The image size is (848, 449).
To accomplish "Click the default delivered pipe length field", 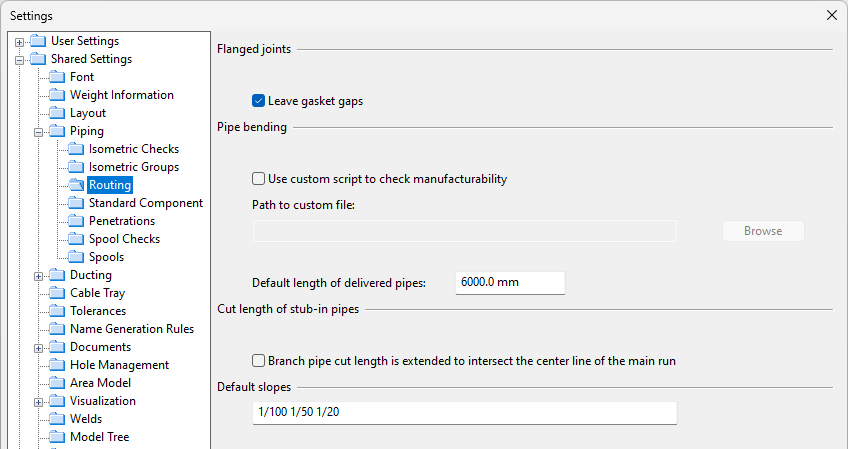I will click(510, 283).
